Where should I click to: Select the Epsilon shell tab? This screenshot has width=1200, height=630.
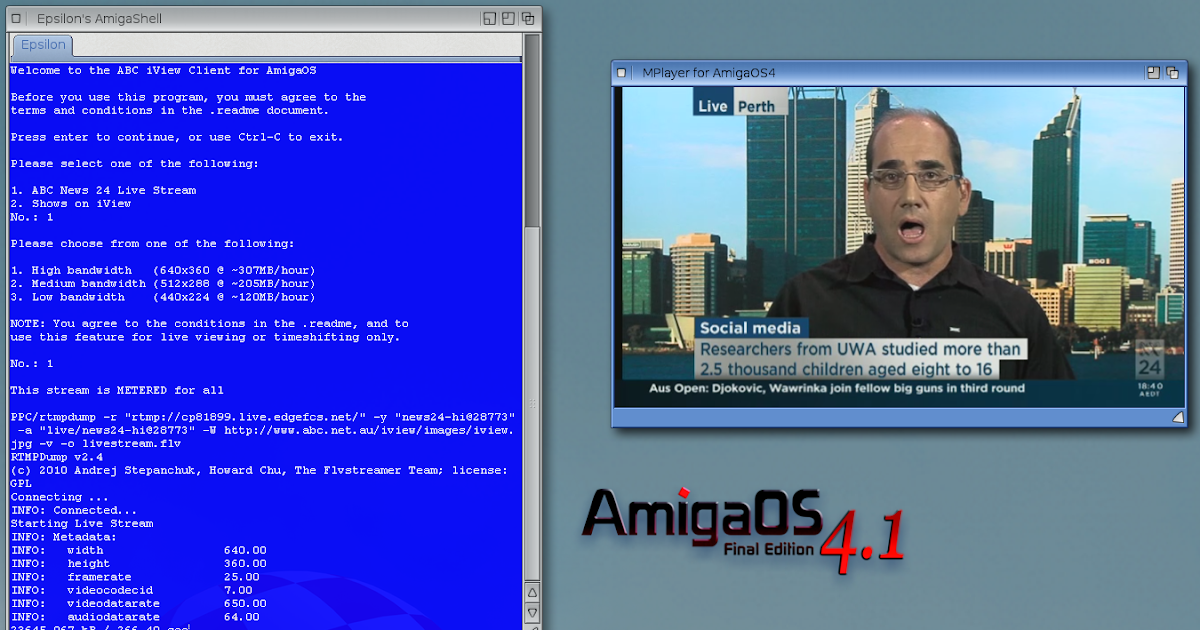pos(43,45)
